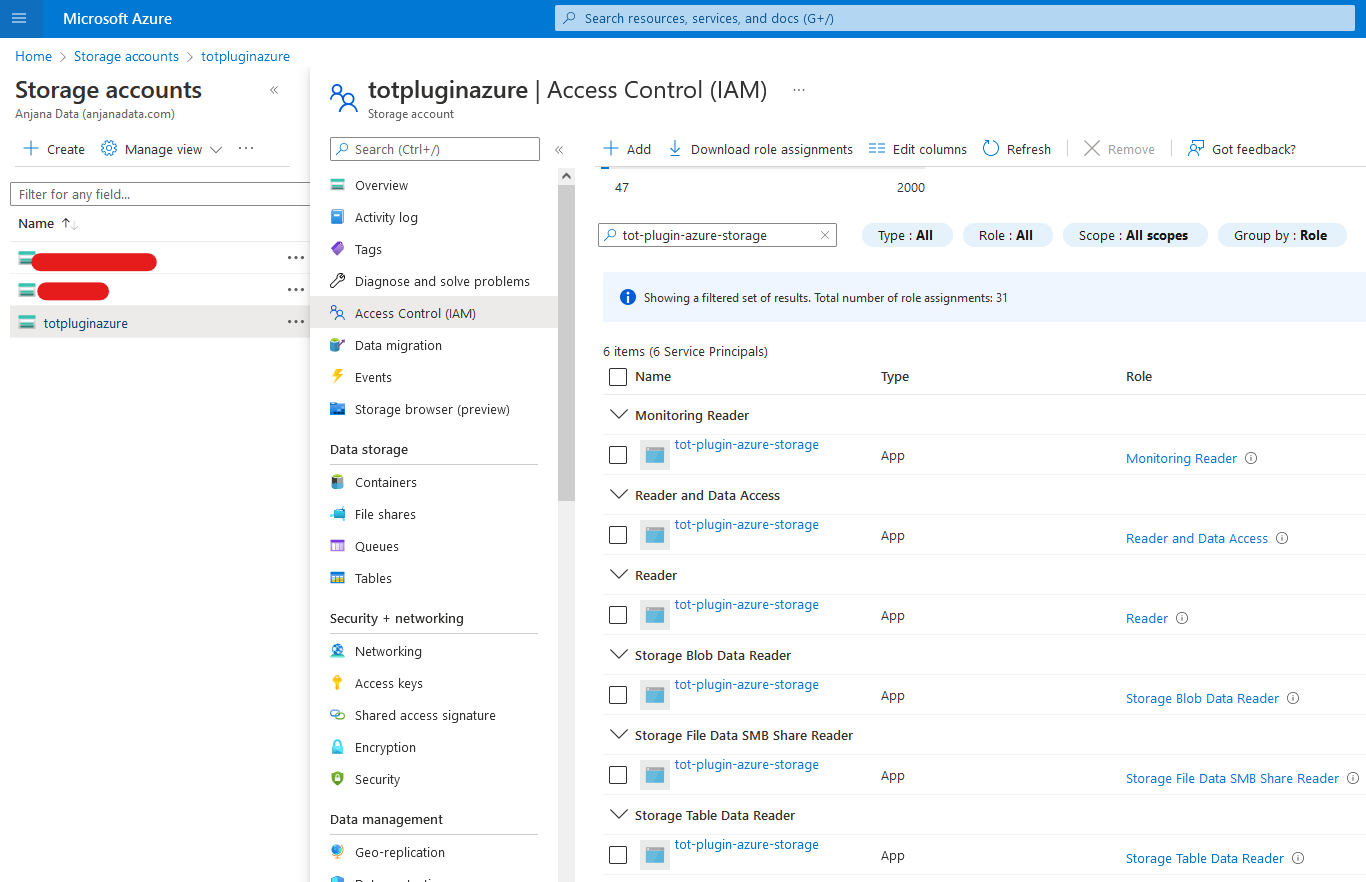The image size is (1366, 882).
Task: Click info icon next to Monitoring Reader role
Action: (x=1251, y=458)
